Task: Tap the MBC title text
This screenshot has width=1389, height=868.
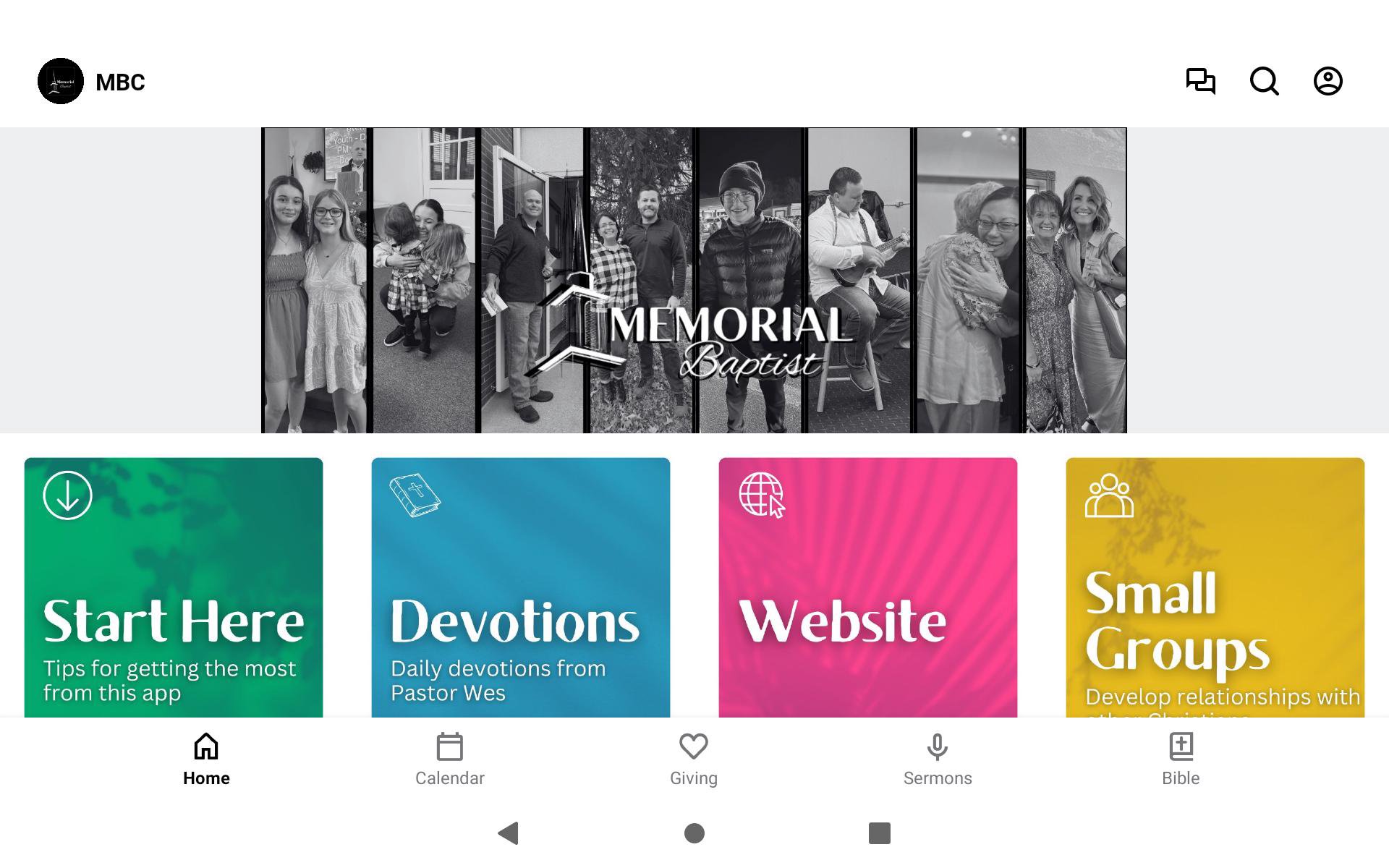Action: point(120,82)
